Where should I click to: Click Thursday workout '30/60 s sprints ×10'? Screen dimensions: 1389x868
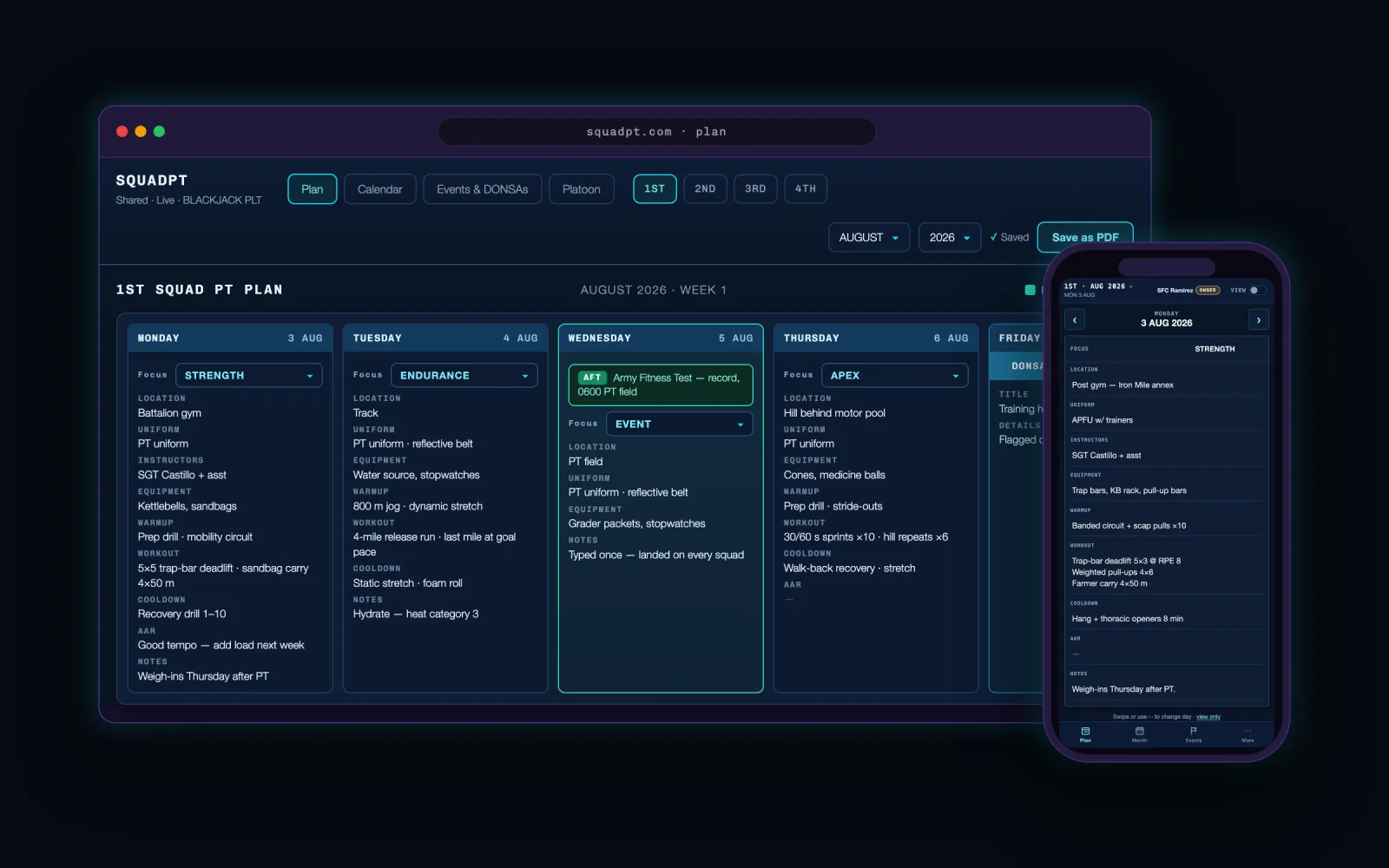click(829, 537)
